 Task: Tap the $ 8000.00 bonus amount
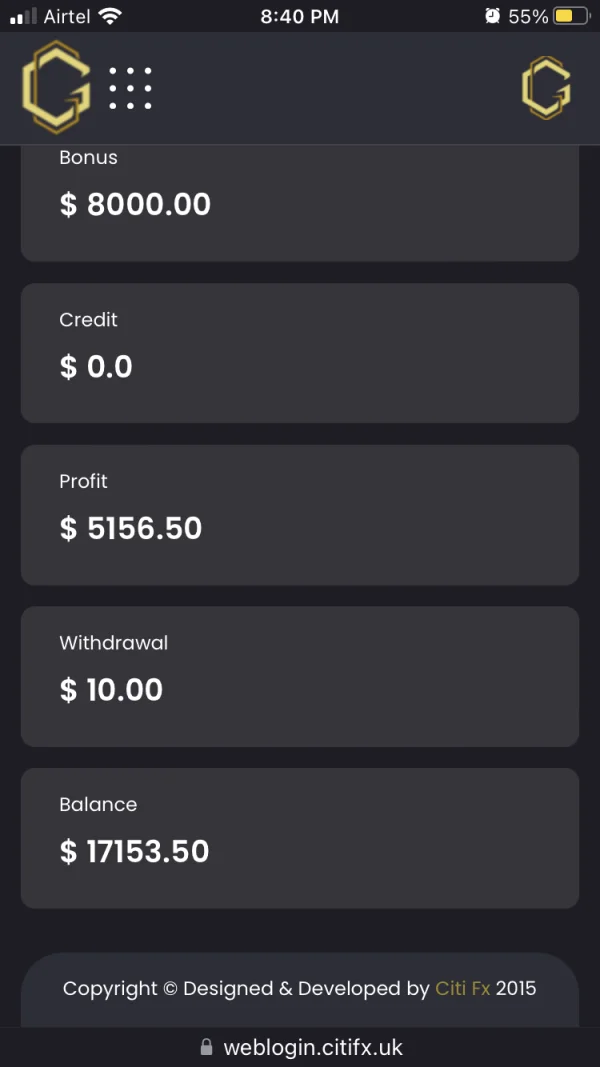(x=136, y=204)
